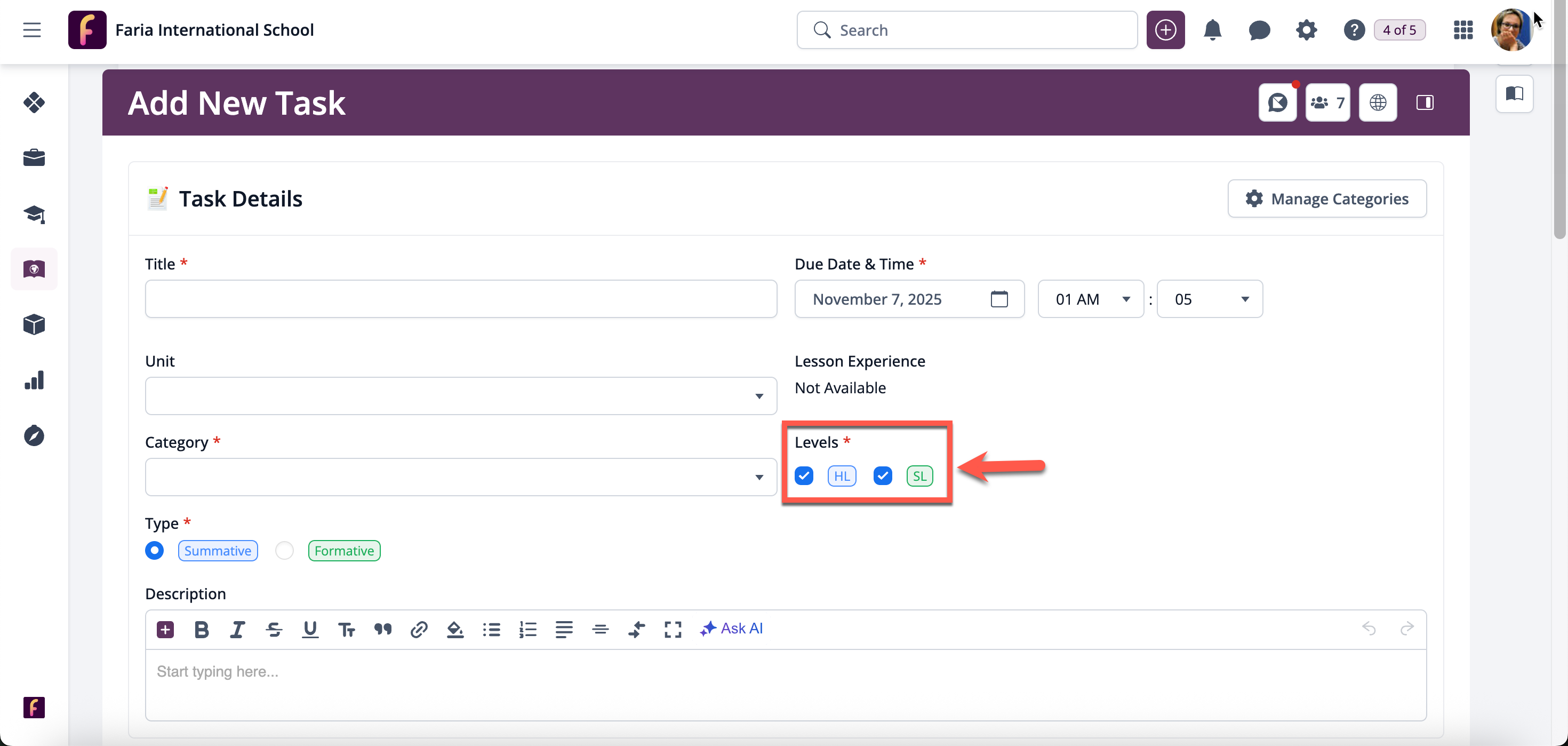Click the Description text area

(785, 685)
